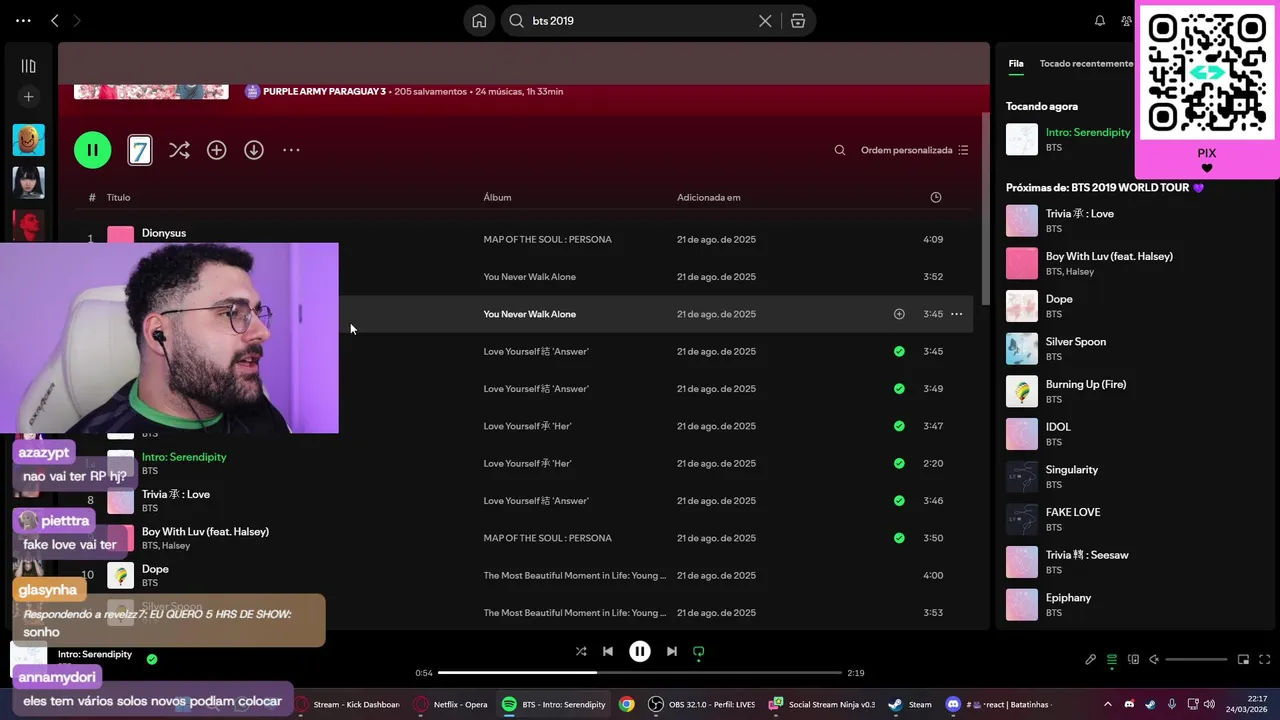This screenshot has height=720, width=1280.
Task: Sort by 'Adicionada em' column header
Action: [x=708, y=197]
